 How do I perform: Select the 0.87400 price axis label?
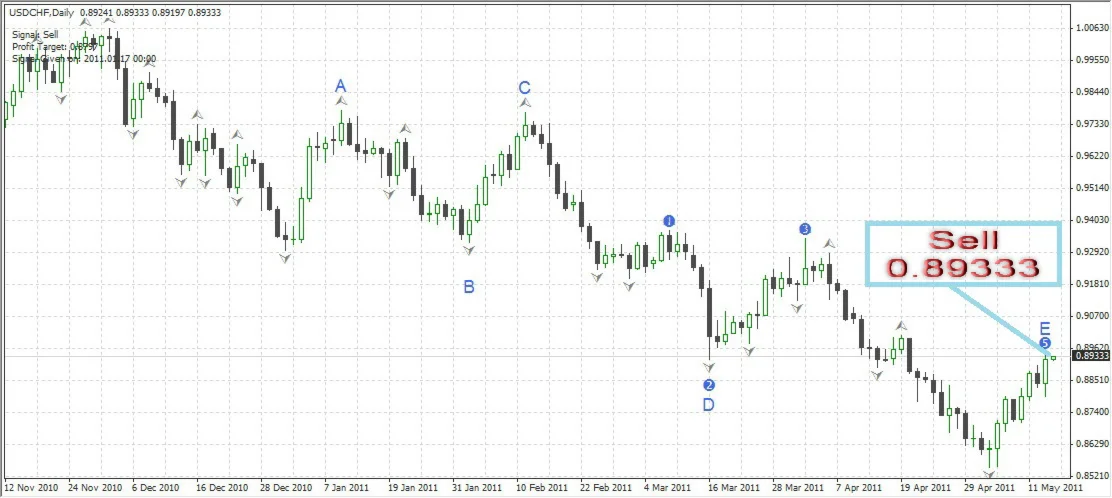click(1092, 412)
